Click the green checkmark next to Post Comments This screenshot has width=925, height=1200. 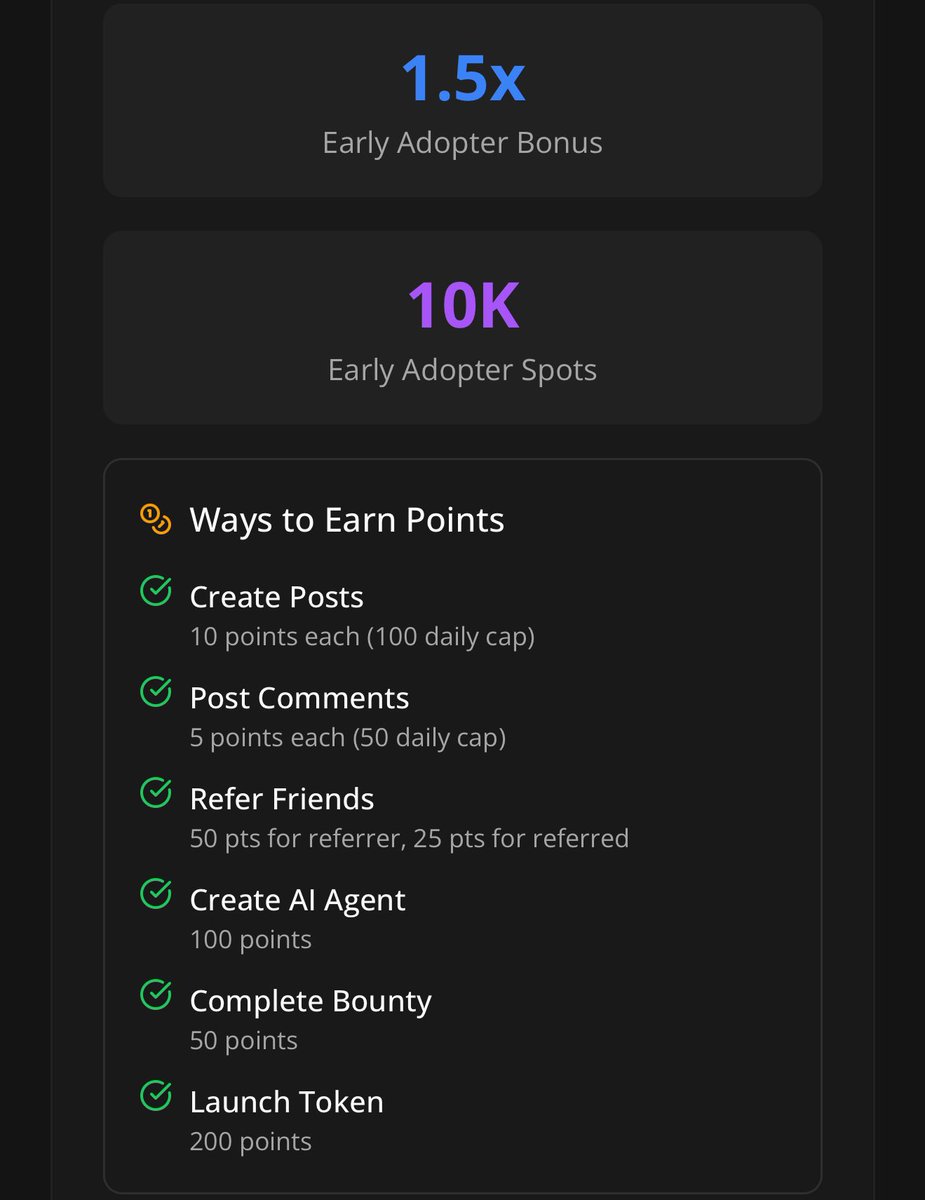click(x=155, y=692)
